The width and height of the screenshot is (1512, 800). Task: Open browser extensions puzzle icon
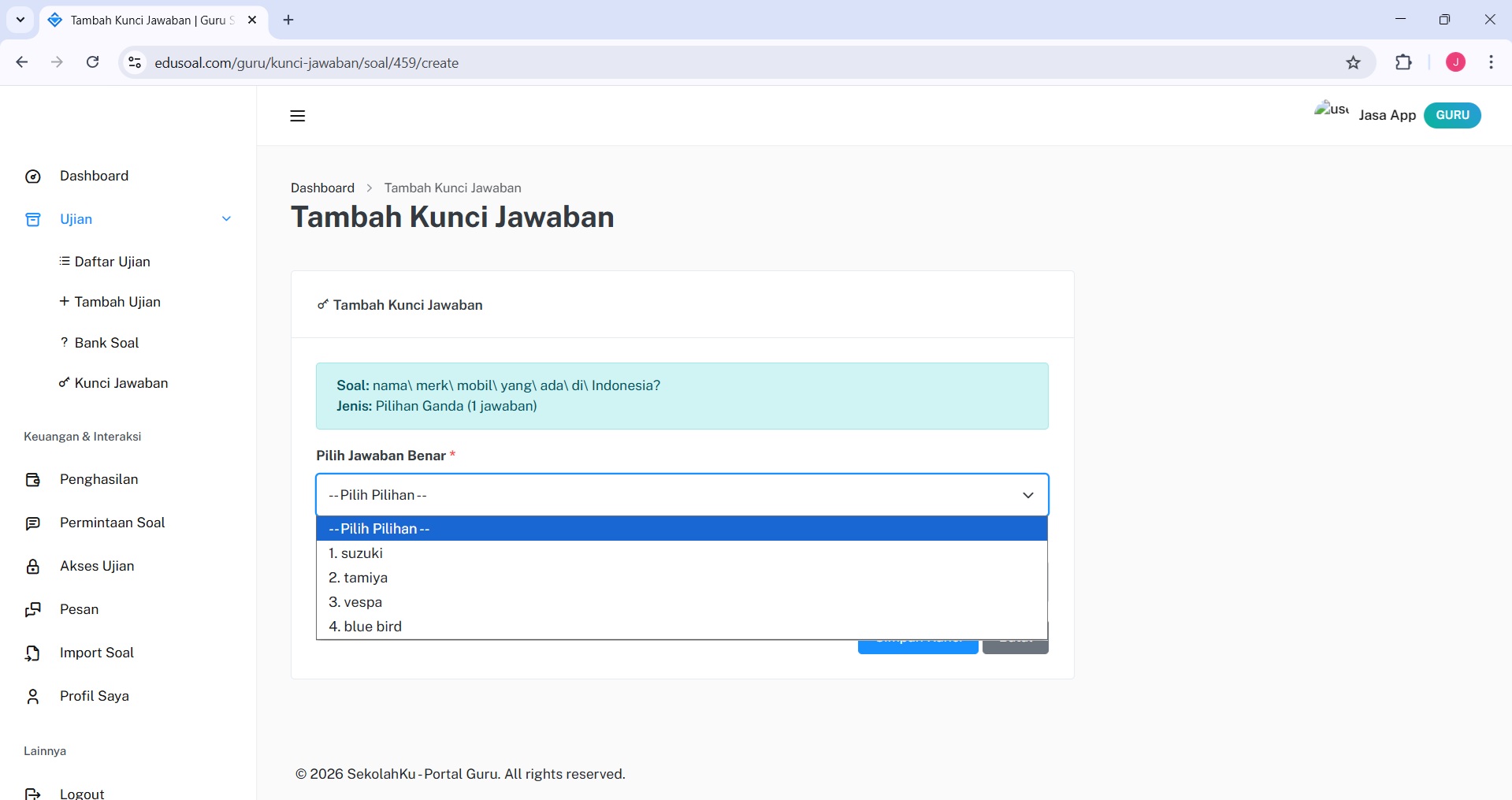point(1403,63)
